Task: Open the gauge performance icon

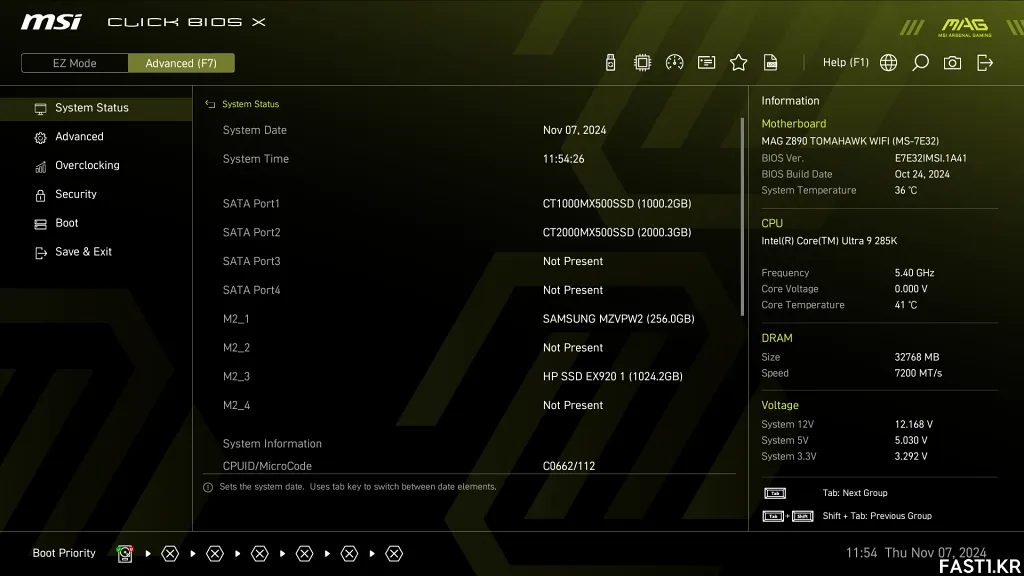Action: point(674,63)
